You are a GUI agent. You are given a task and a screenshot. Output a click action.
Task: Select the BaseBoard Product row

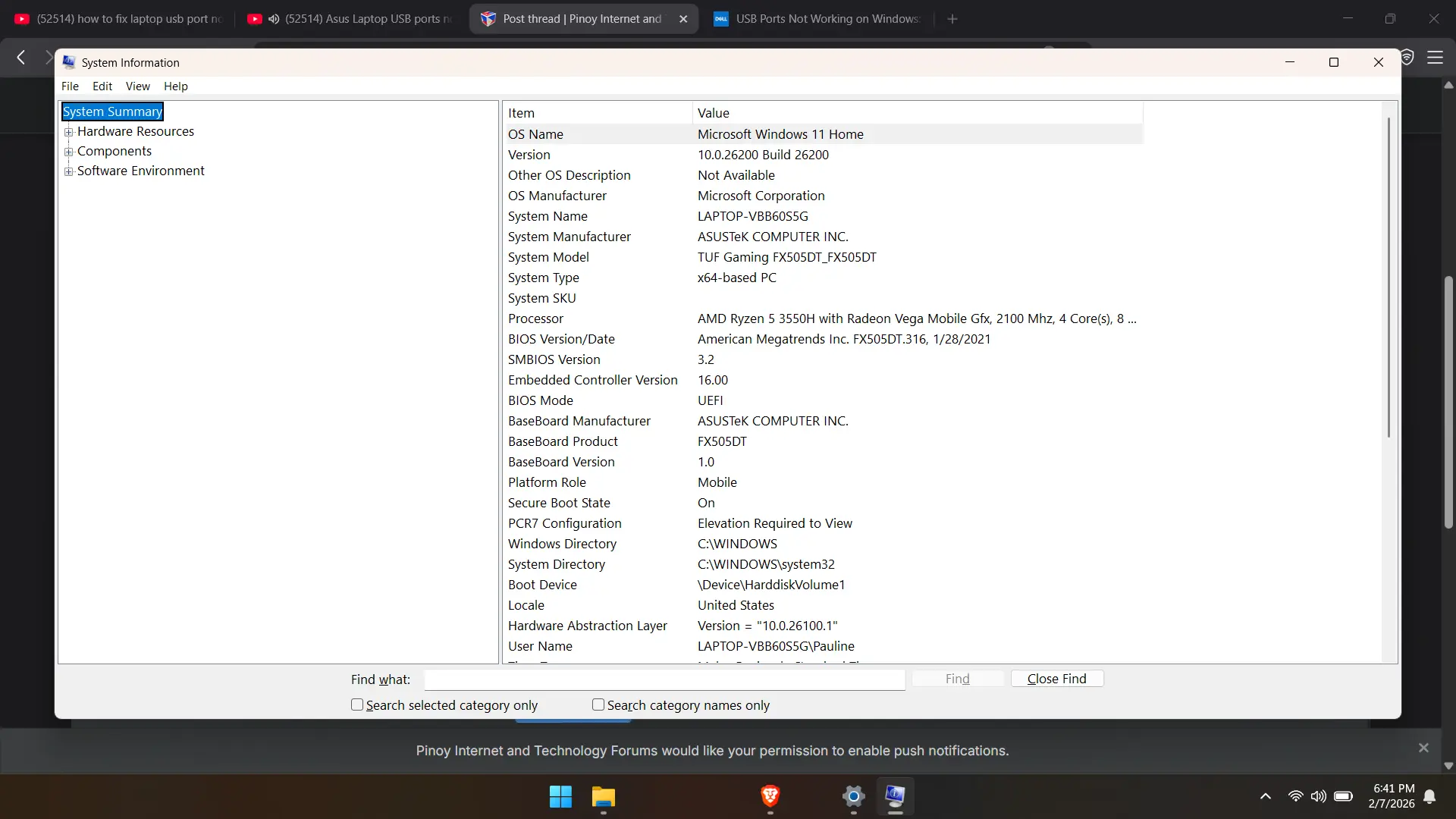tap(824, 441)
